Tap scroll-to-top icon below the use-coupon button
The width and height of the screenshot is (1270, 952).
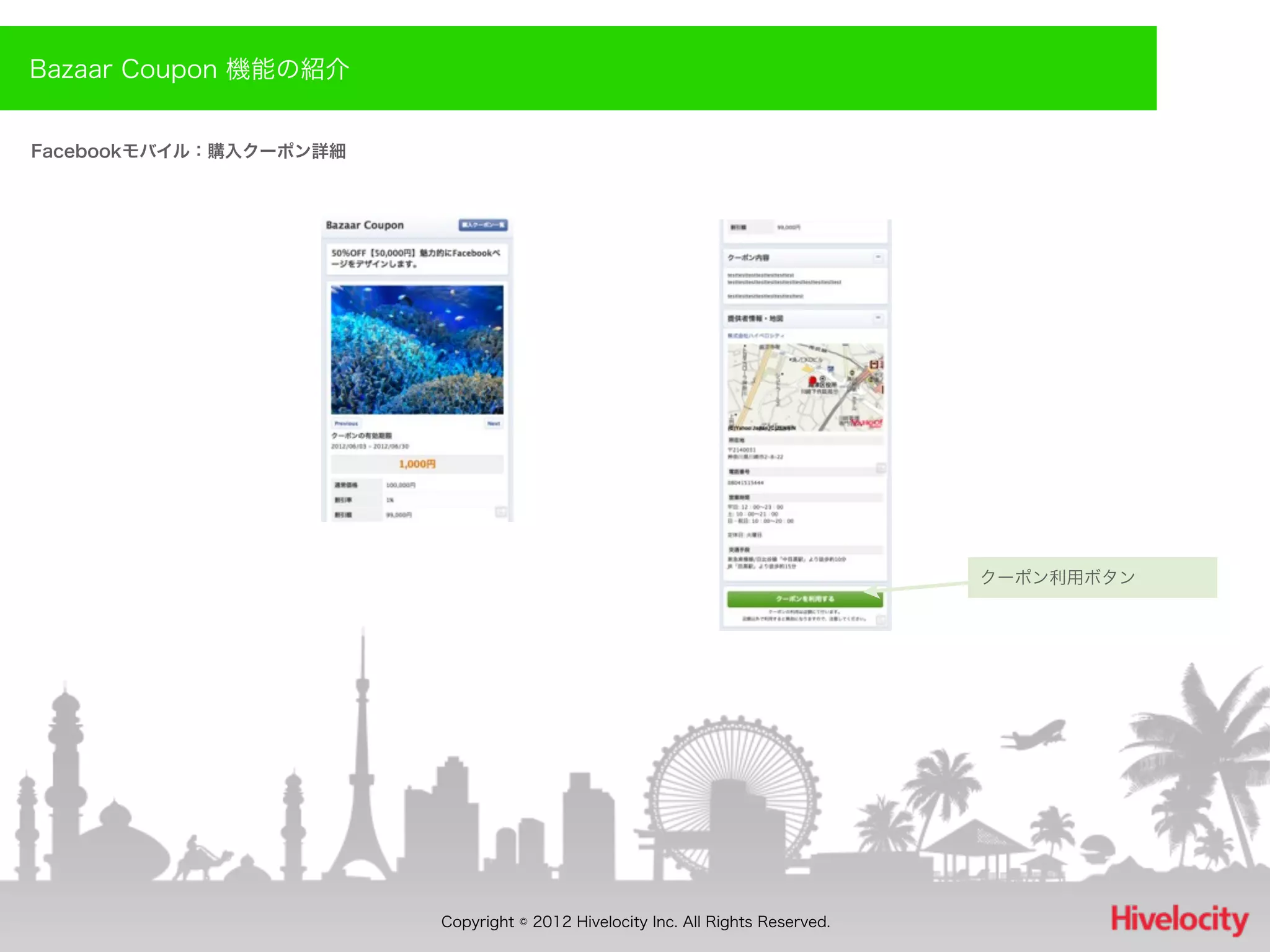881,620
